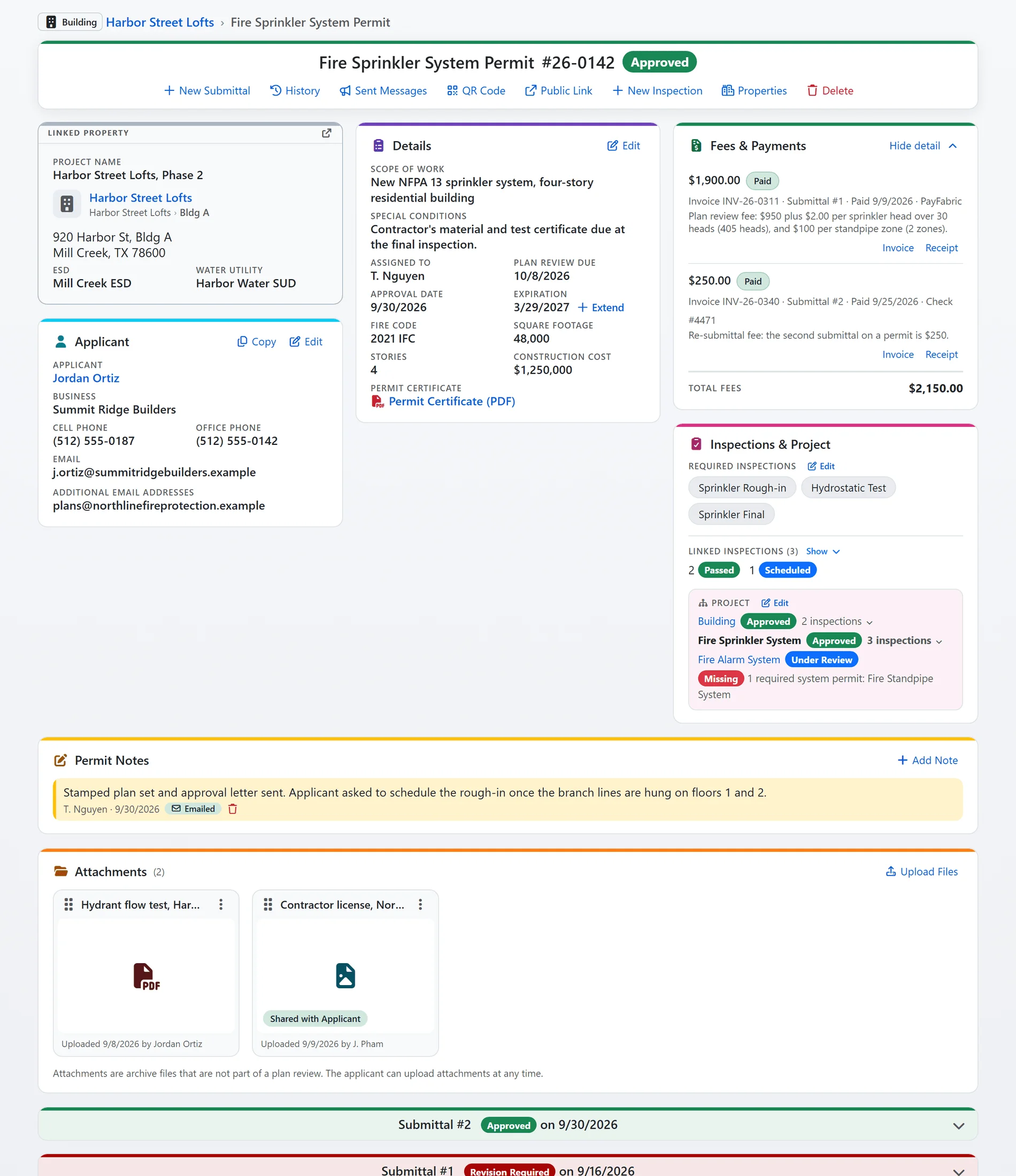This screenshot has width=1016, height=1176.
Task: Open applicant Jordan Ortiz profile
Action: tap(86, 378)
